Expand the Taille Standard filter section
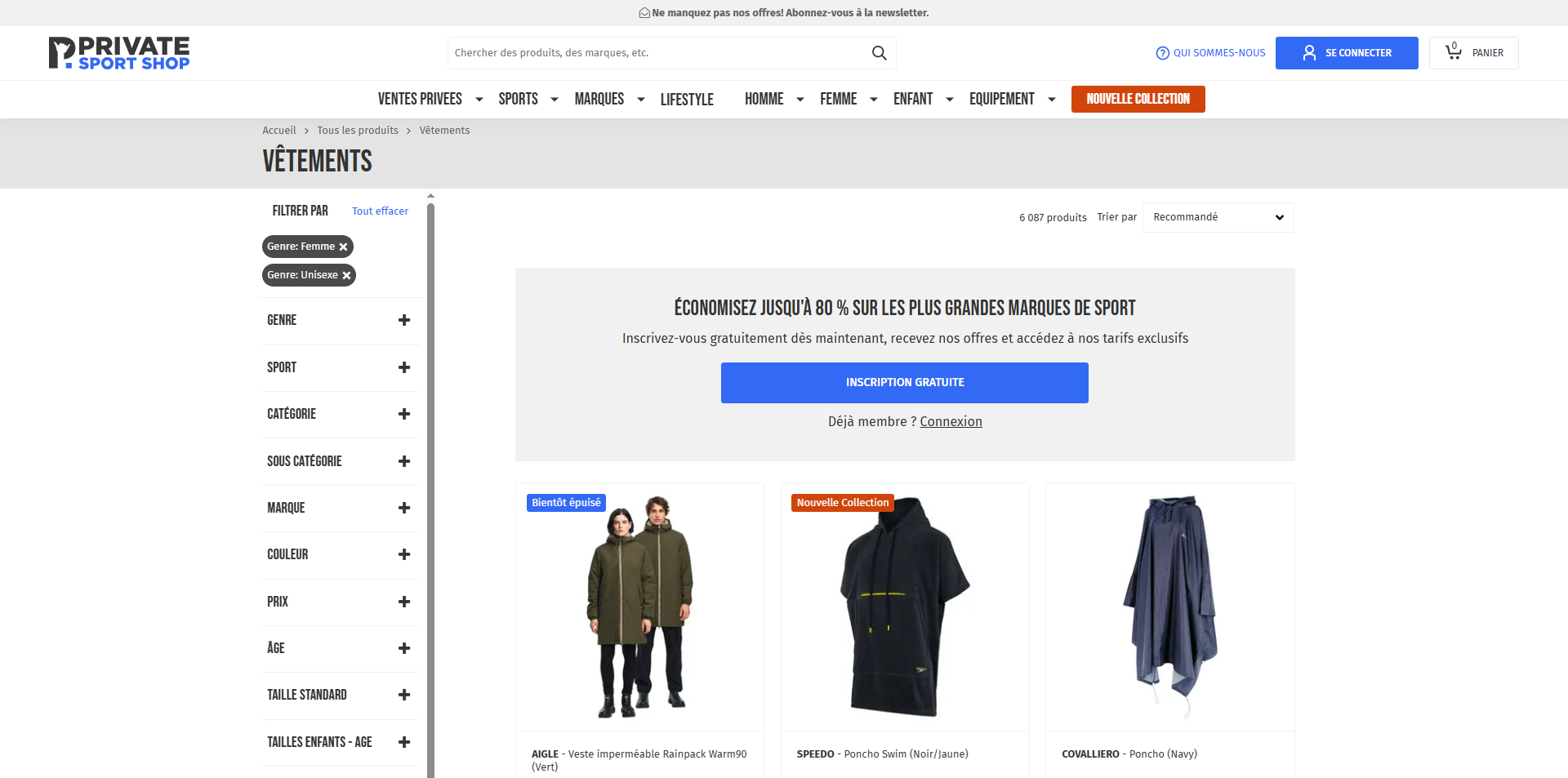This screenshot has width=1568, height=778. click(x=339, y=695)
